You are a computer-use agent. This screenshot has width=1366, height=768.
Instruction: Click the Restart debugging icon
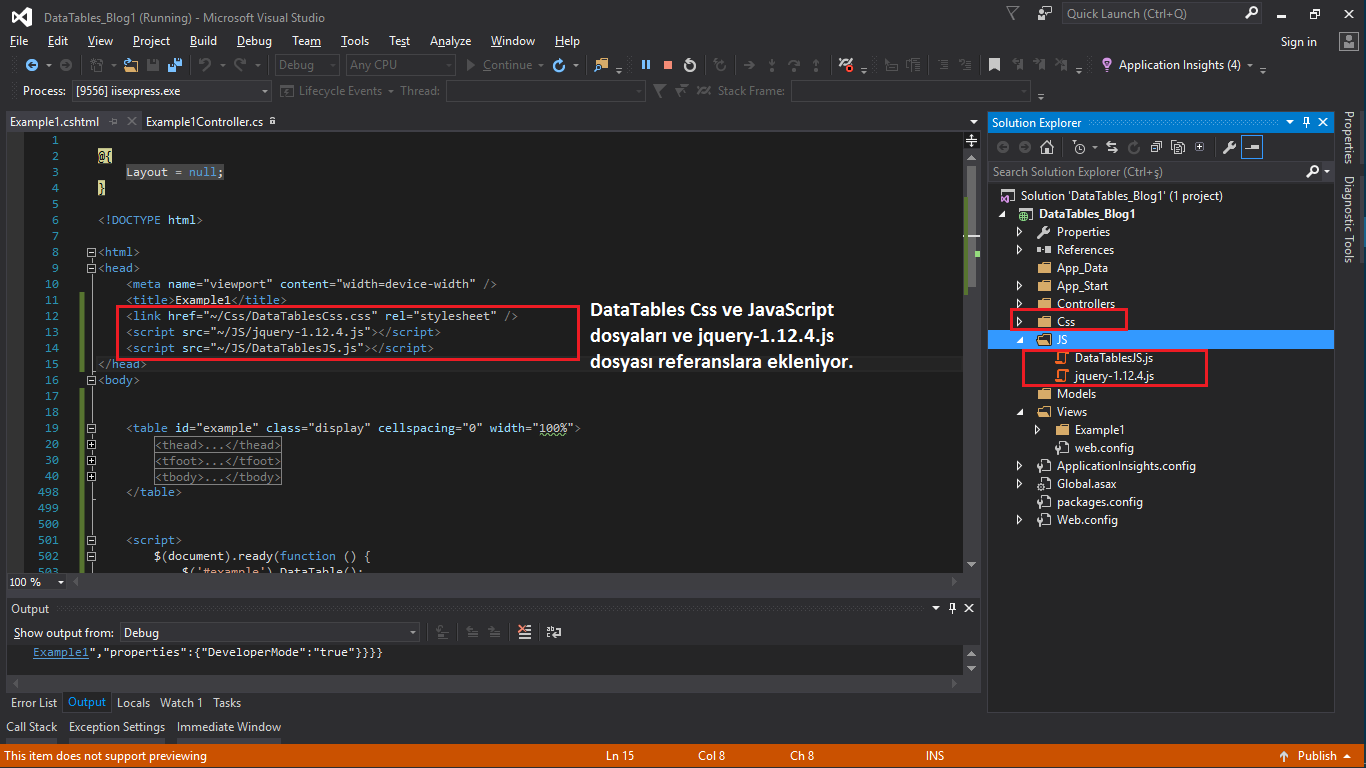click(x=689, y=65)
